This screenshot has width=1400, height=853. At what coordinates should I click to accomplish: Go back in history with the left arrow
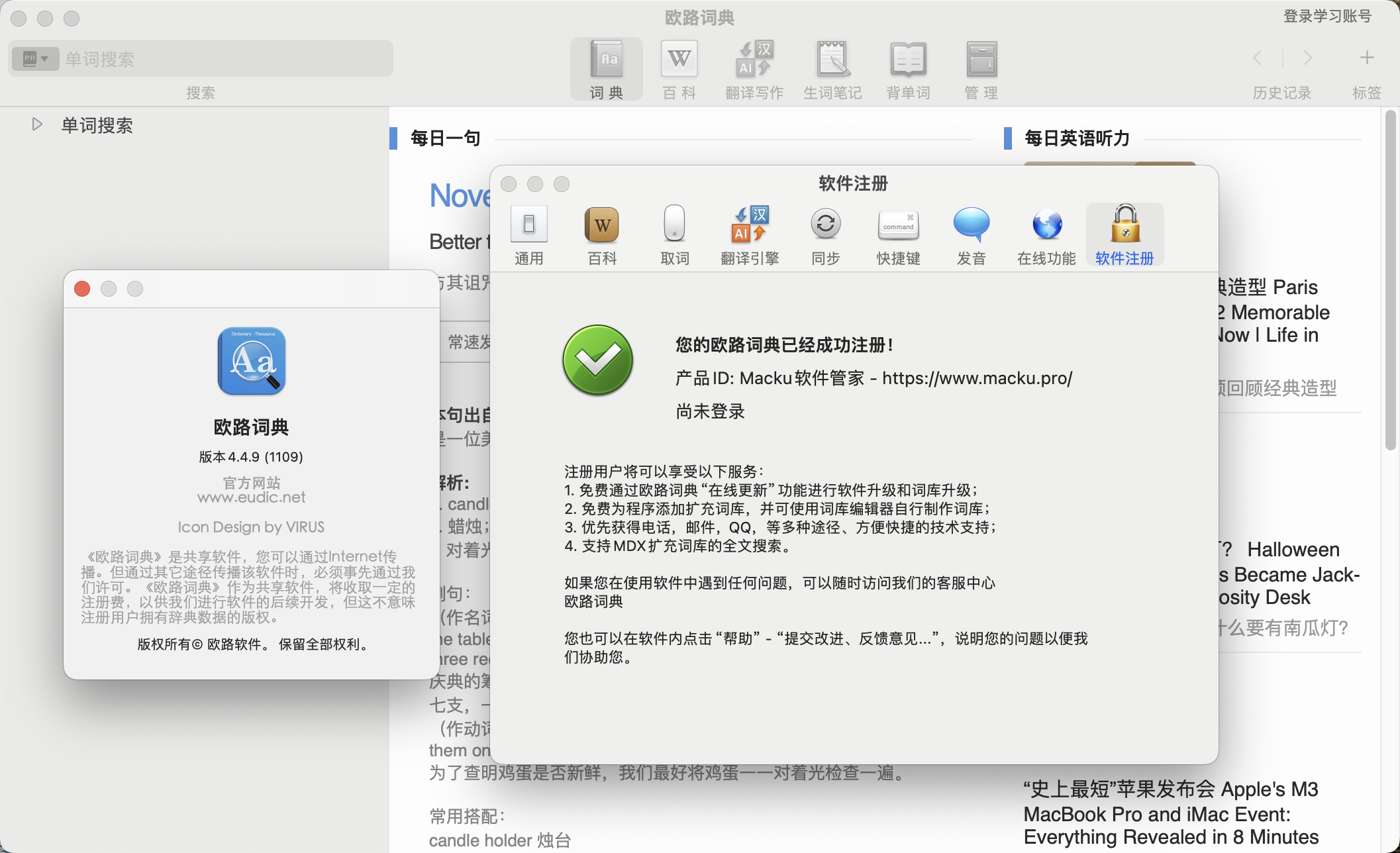tap(1258, 58)
